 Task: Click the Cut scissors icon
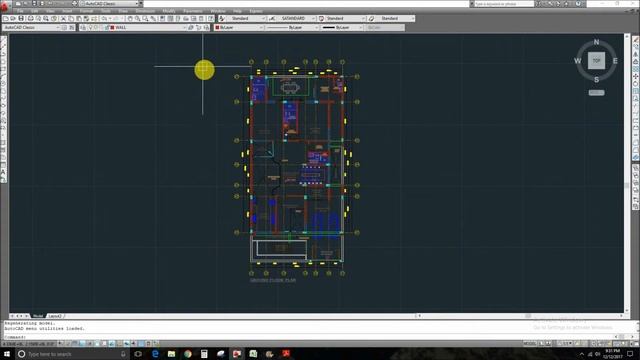click(63, 18)
